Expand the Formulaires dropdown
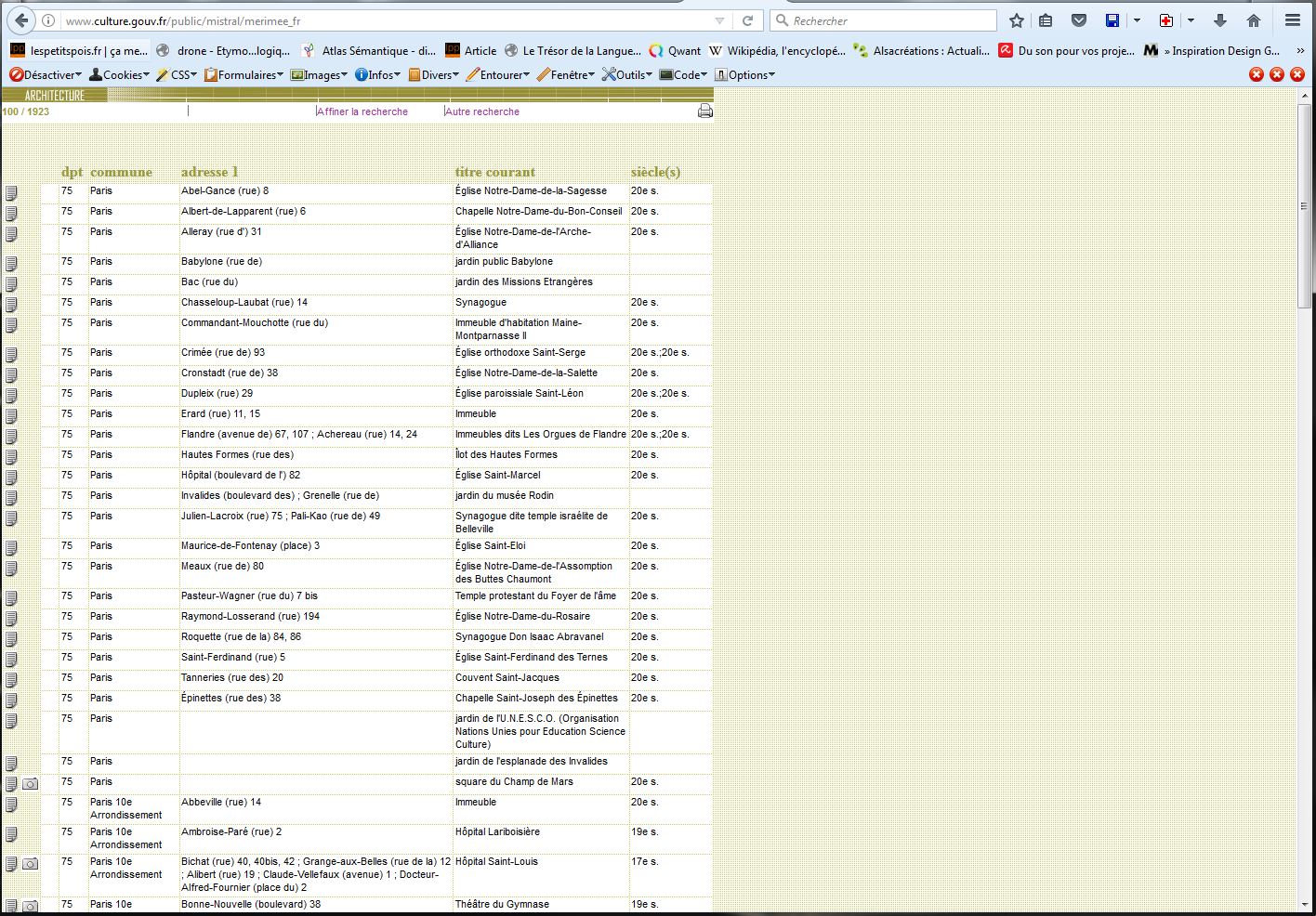The width and height of the screenshot is (1316, 916). pyautogui.click(x=243, y=75)
